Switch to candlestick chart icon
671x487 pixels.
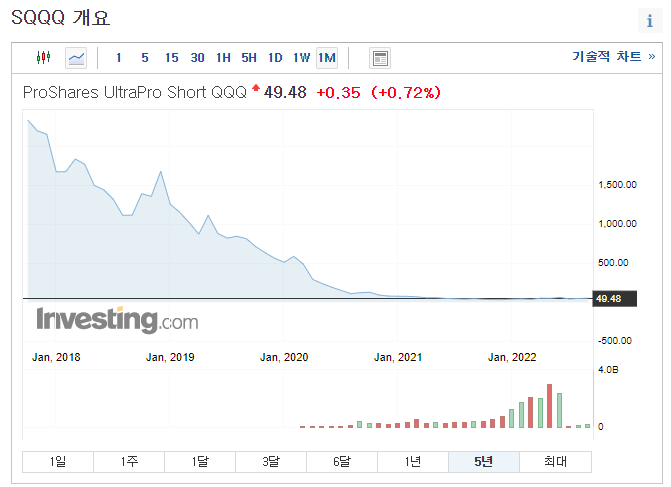[44, 57]
